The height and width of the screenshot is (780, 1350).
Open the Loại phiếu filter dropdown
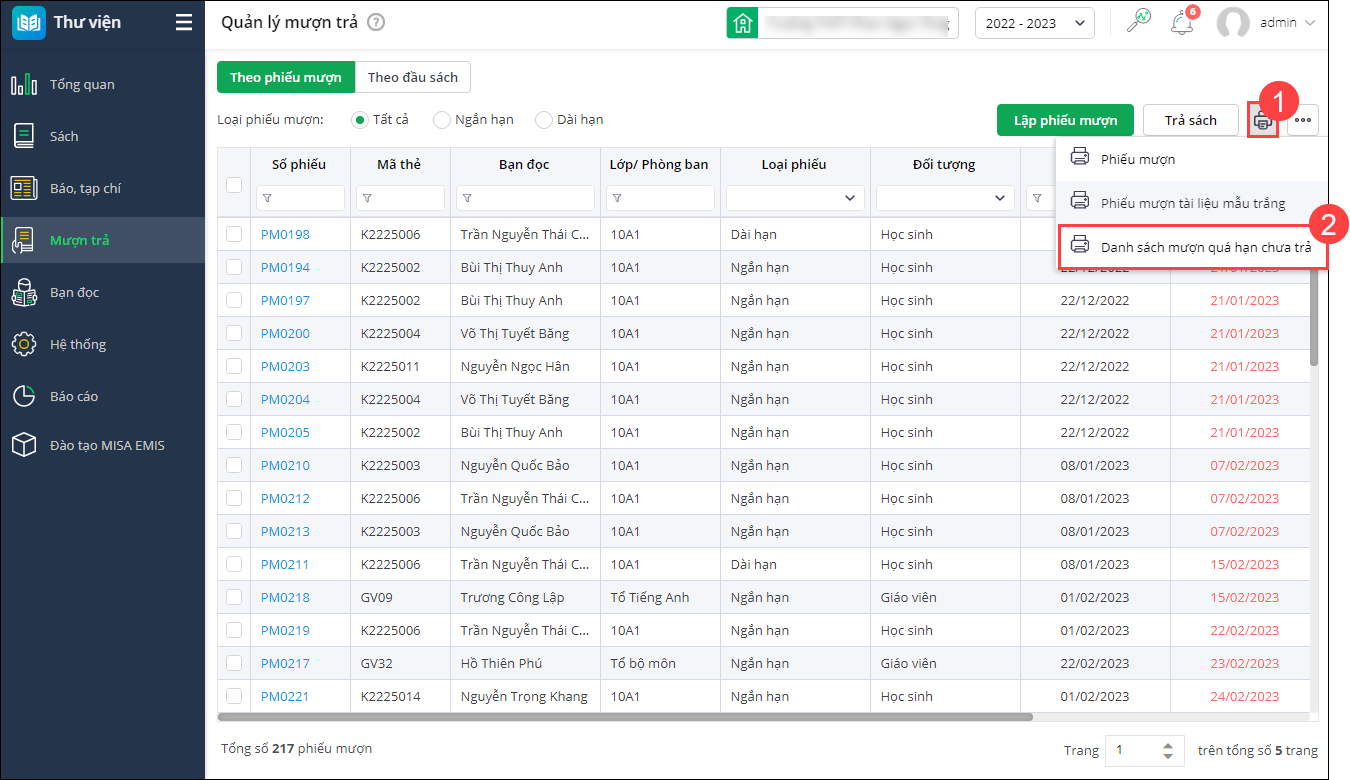(795, 198)
